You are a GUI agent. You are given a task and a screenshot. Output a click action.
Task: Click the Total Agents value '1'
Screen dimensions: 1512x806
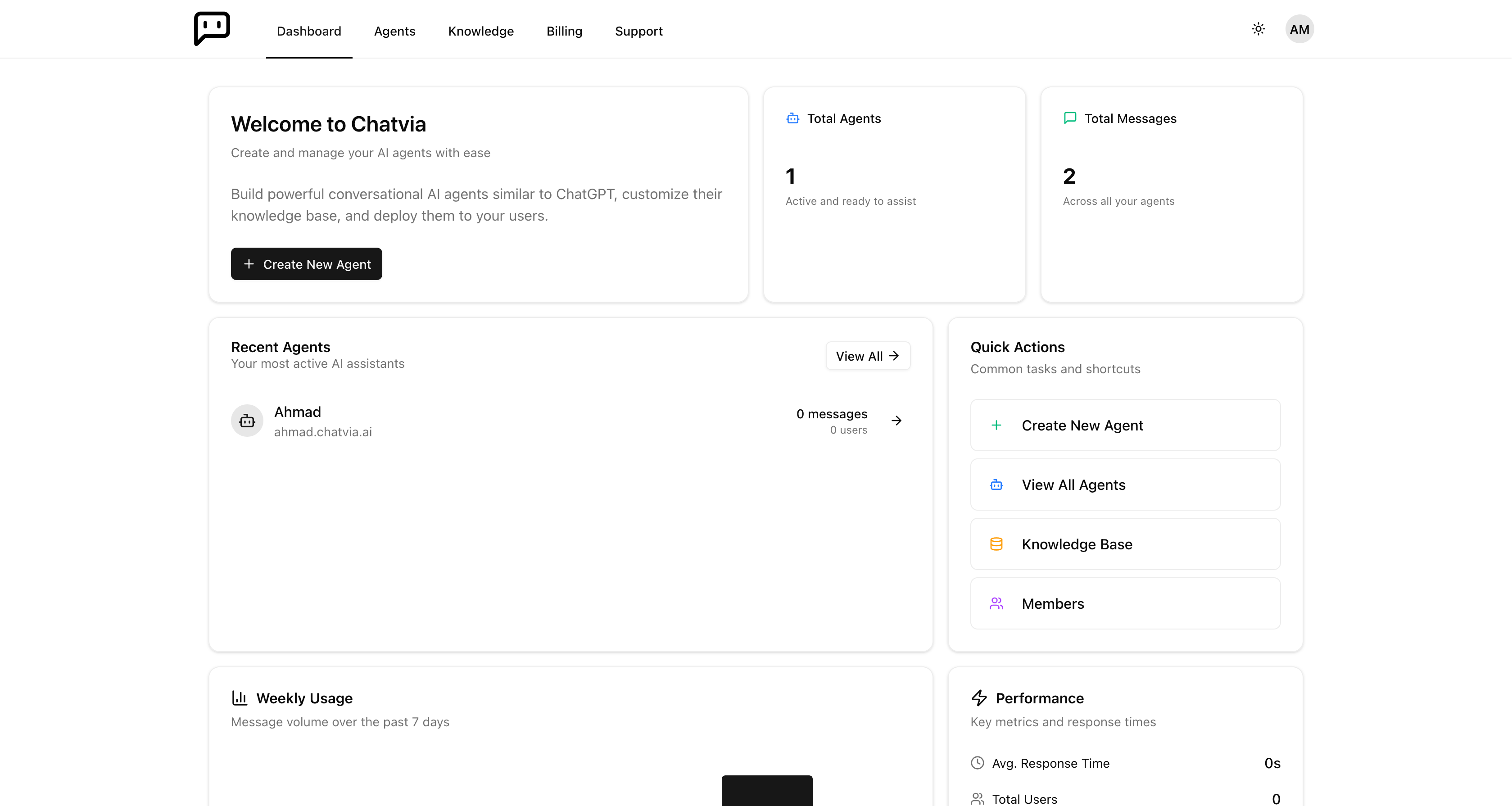[x=791, y=176]
